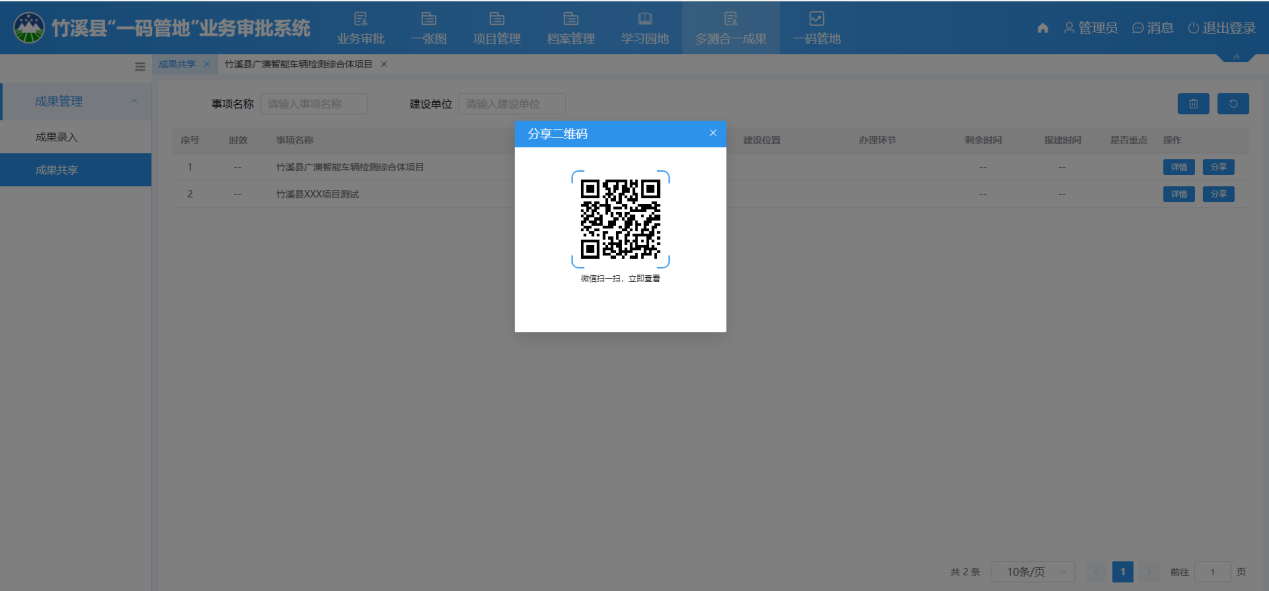
Task: Click the 建设位置 column header
Action: click(762, 140)
